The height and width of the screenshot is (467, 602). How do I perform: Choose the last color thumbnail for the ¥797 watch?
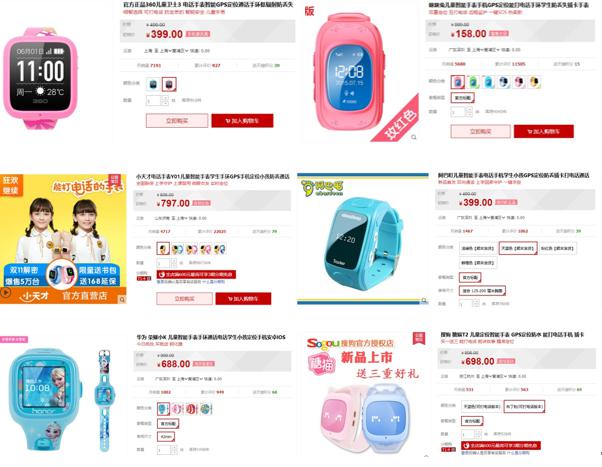220,249
